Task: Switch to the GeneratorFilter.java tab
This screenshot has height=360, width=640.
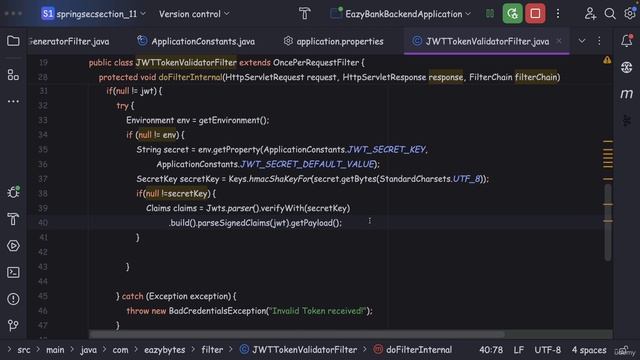Action: click(x=69, y=41)
